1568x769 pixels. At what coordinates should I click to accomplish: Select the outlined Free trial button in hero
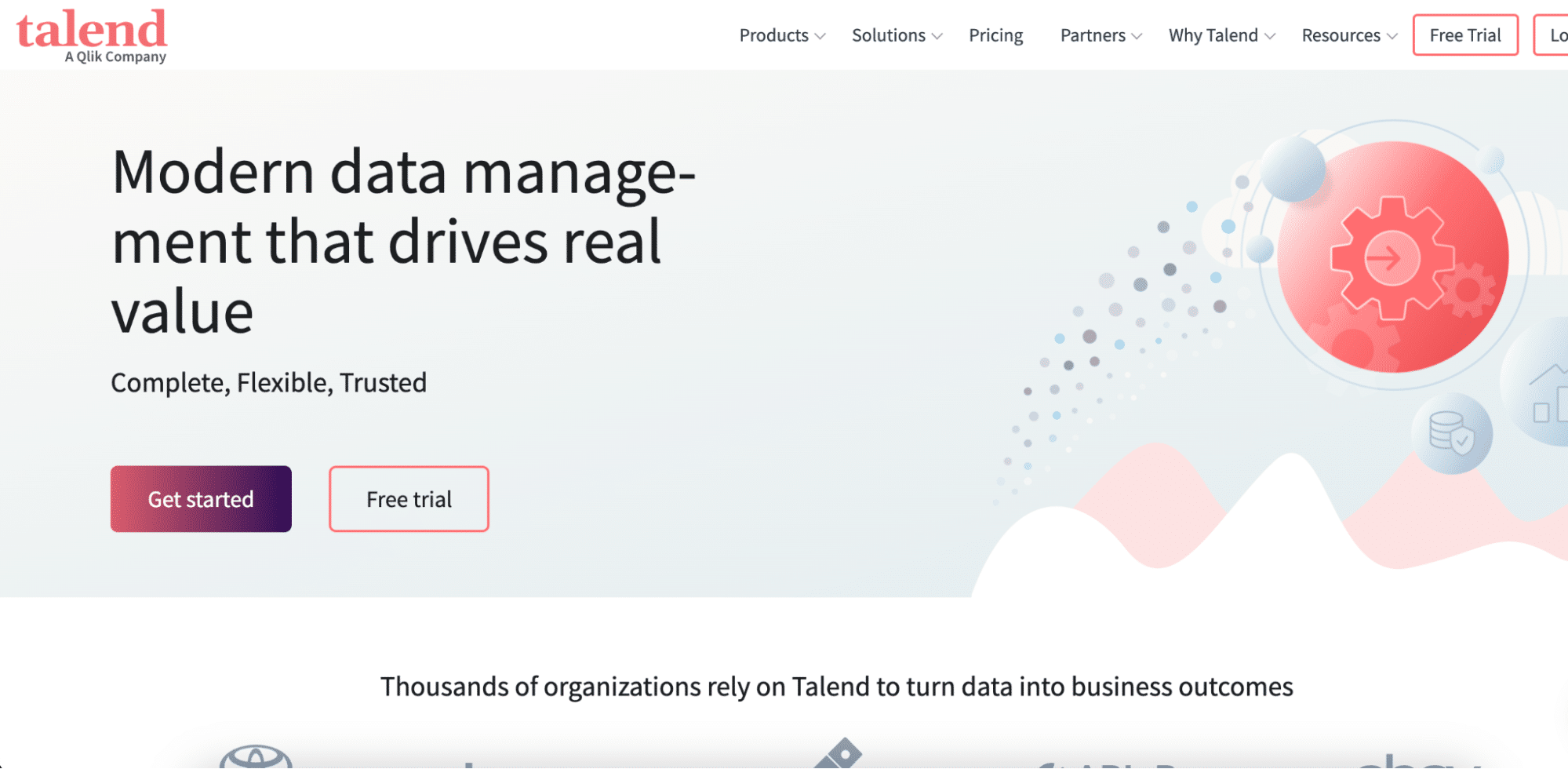(408, 498)
